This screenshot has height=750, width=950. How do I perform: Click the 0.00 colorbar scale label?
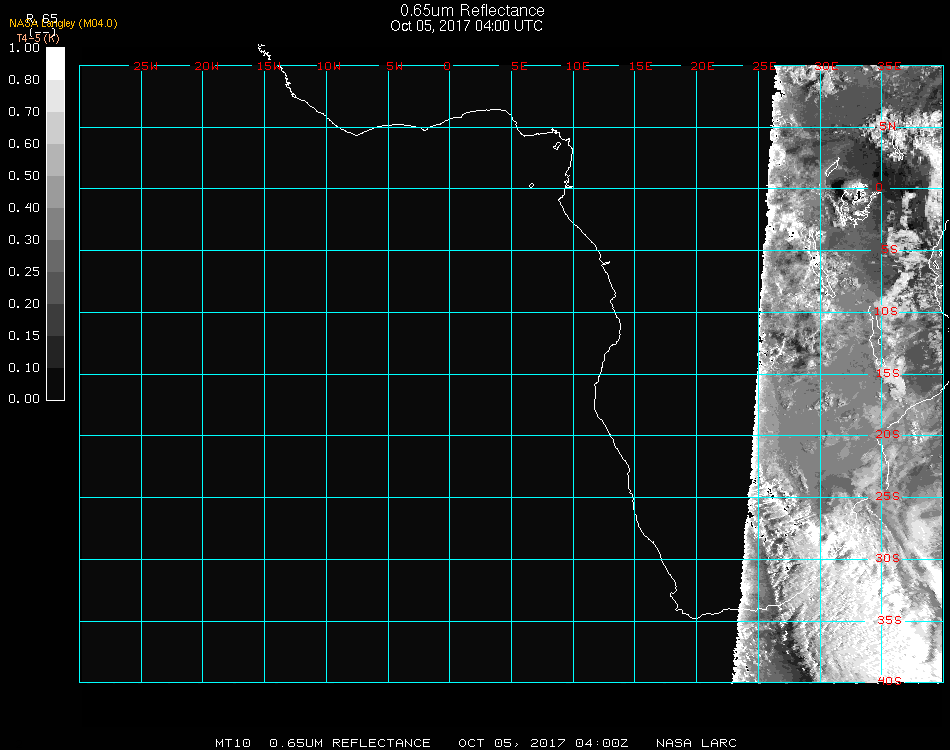[x=24, y=399]
